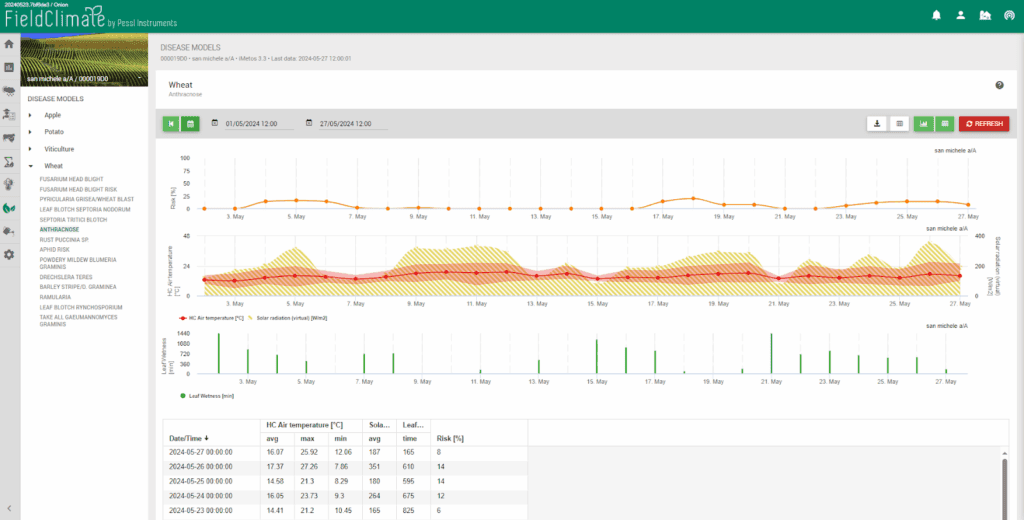Viewport: 1024px width, 520px height.
Task: Toggle the HC Air temperature legend marker
Action: (x=183, y=318)
